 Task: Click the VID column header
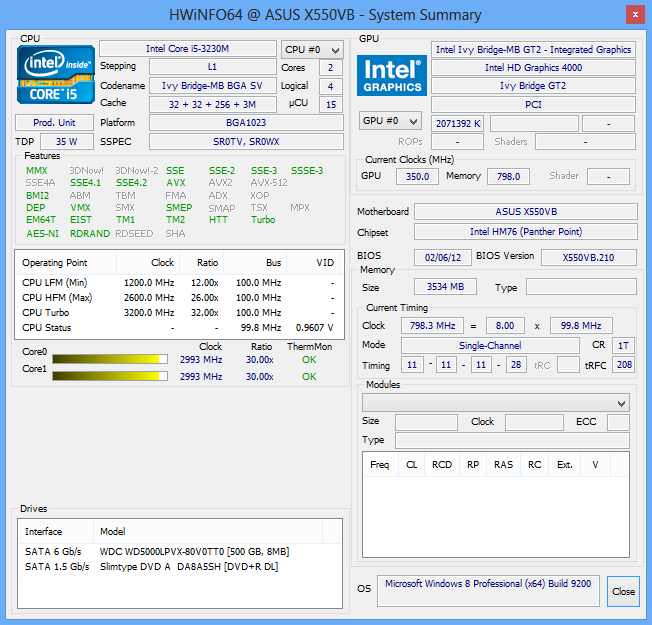[x=314, y=263]
